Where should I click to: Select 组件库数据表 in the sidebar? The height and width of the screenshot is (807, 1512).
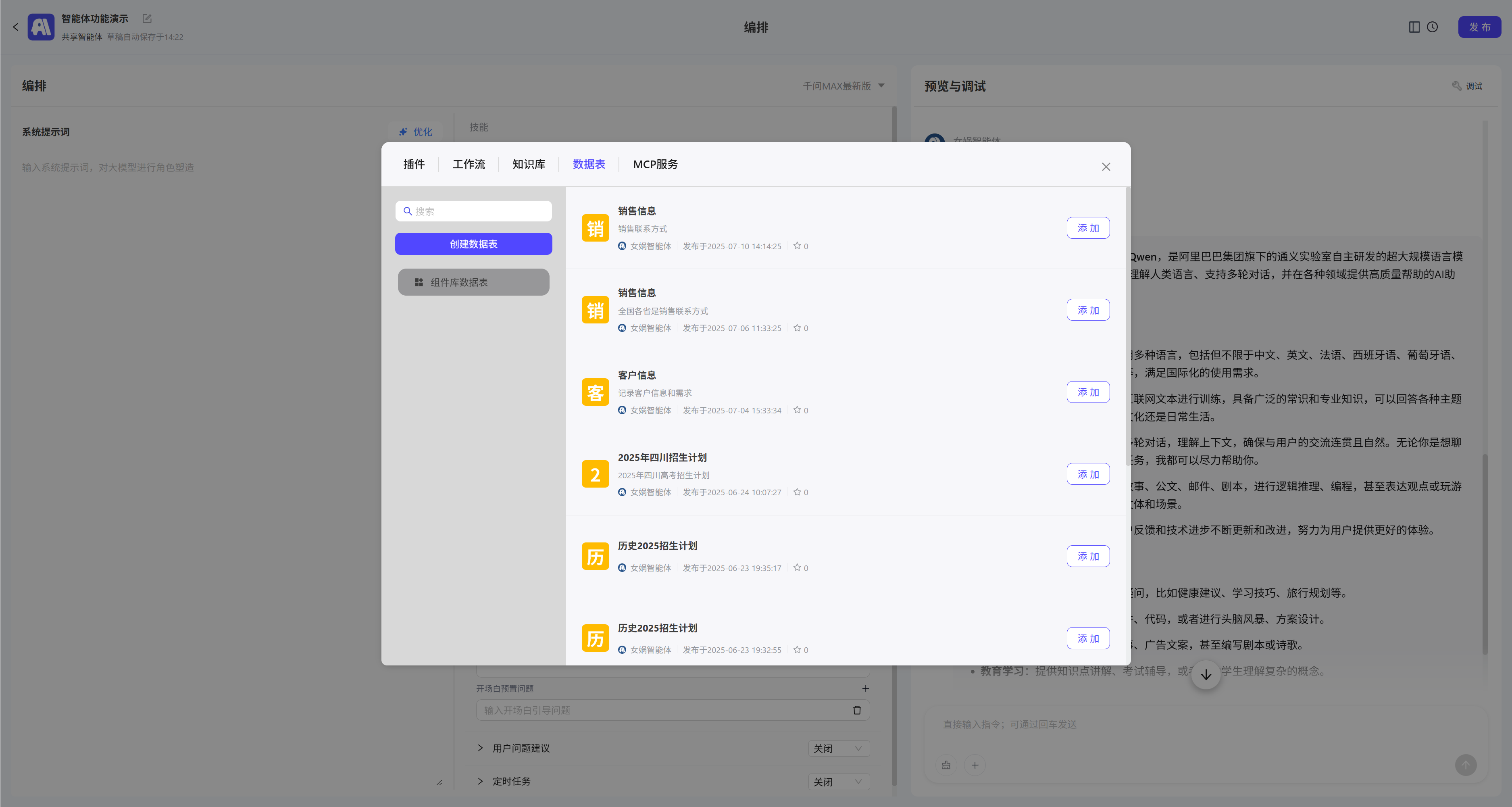click(473, 282)
